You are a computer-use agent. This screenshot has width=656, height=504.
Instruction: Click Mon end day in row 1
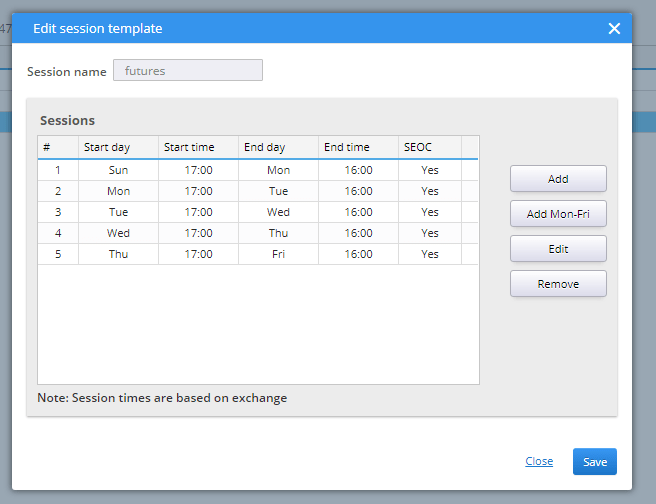coord(278,170)
